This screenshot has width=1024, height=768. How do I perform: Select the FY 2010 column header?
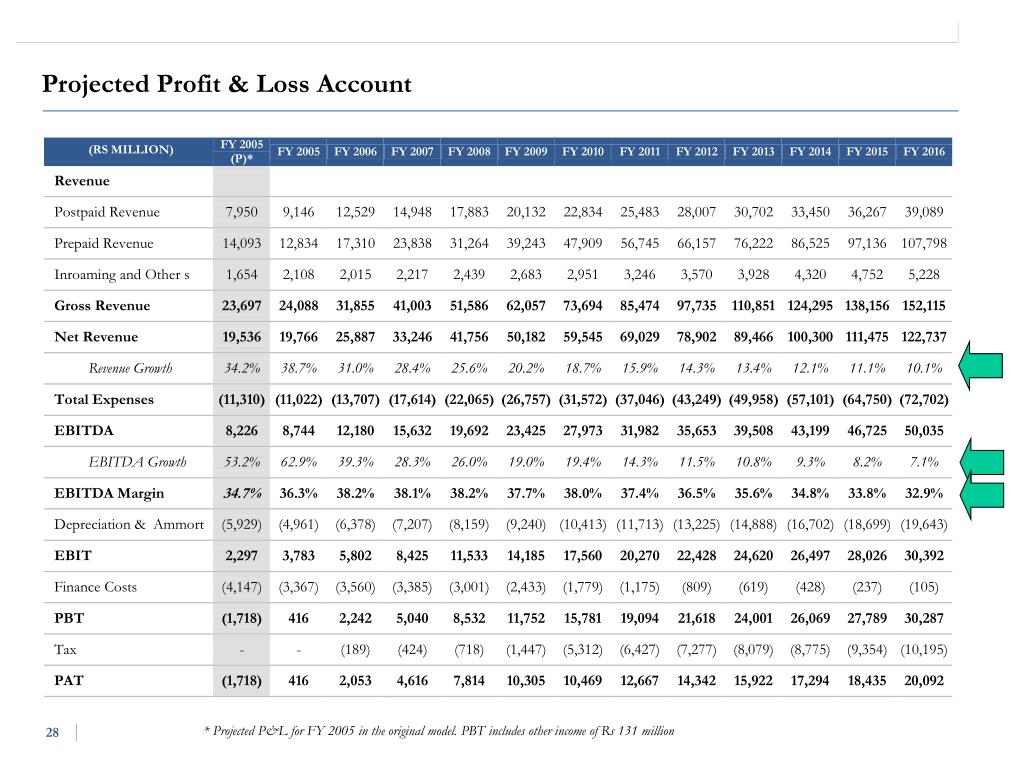pyautogui.click(x=583, y=152)
